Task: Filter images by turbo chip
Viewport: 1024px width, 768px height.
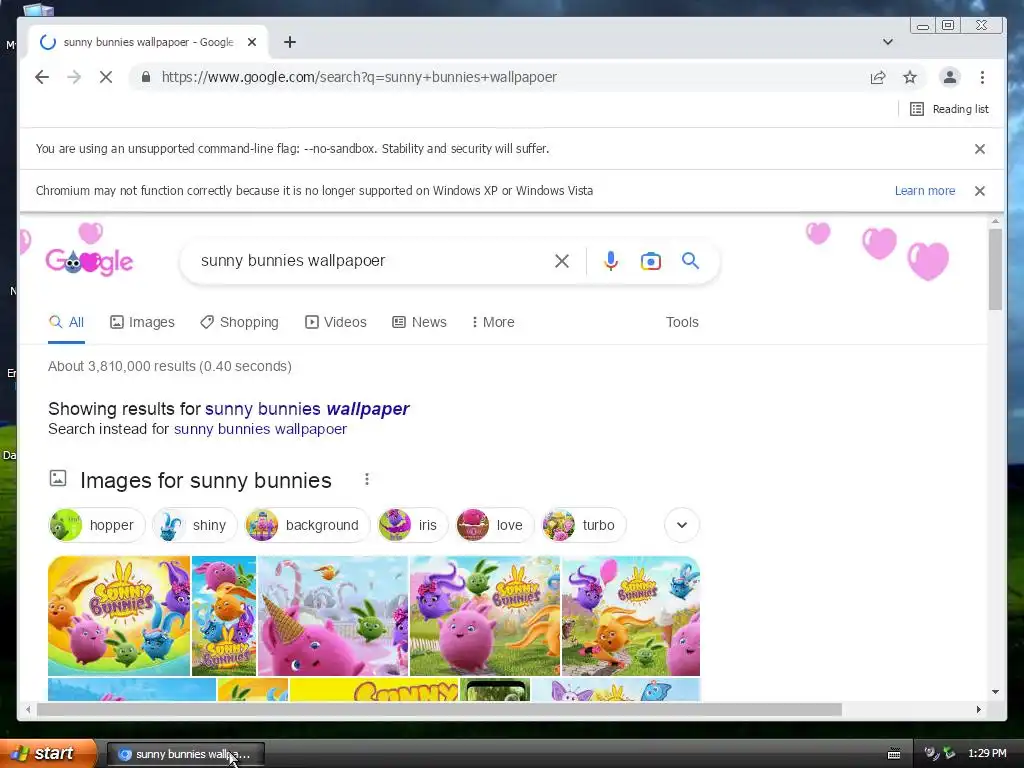Action: [x=584, y=525]
